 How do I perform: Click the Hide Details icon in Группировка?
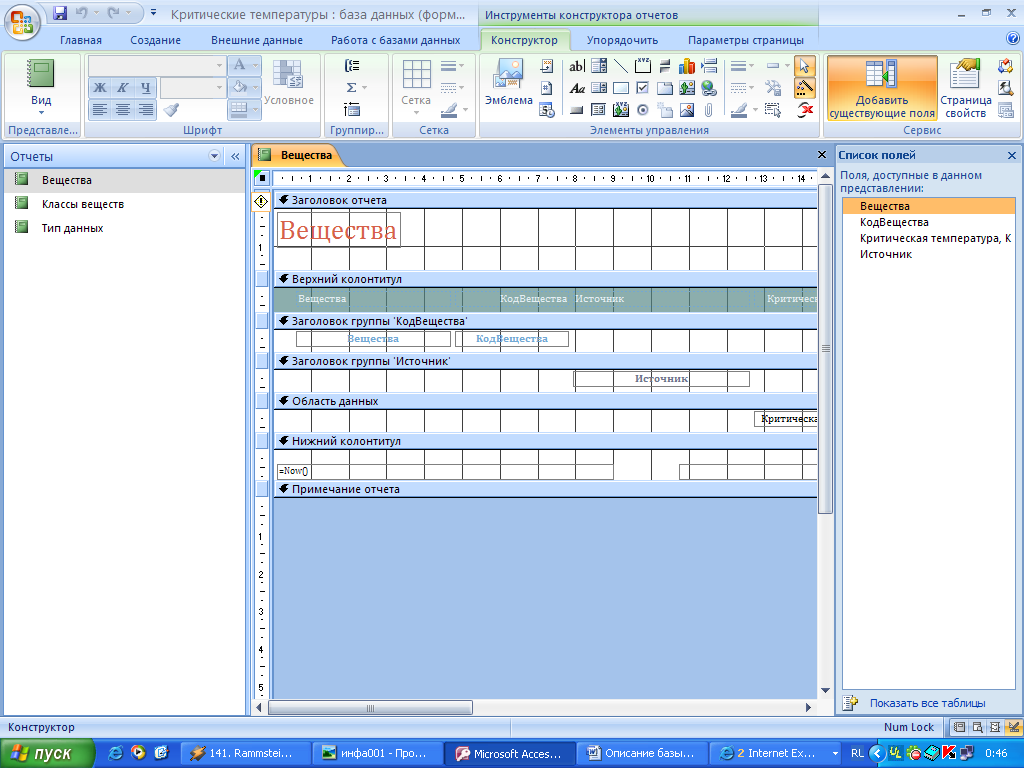pyautogui.click(x=352, y=110)
